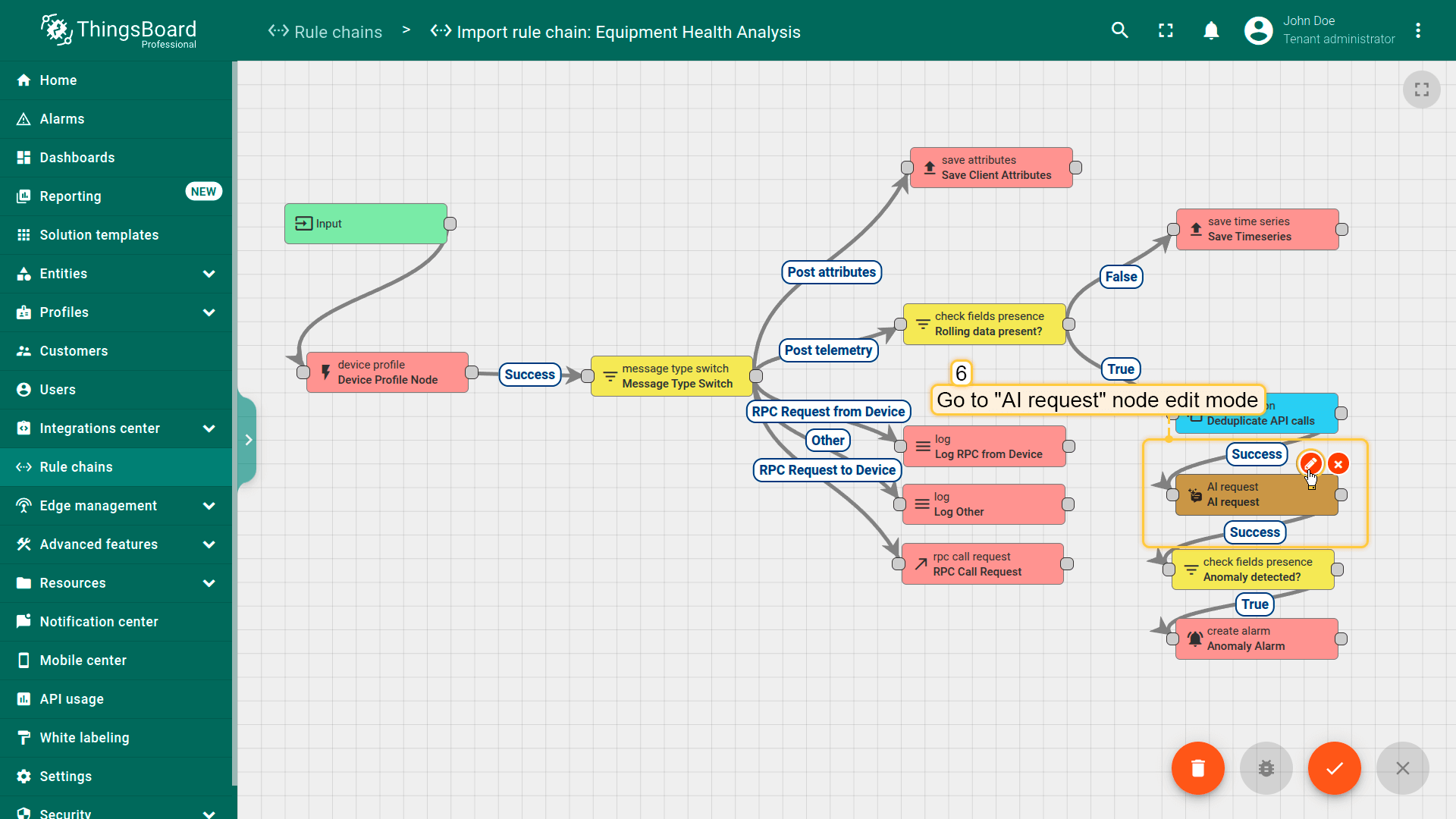The height and width of the screenshot is (819, 1456).
Task: Select the Message Type Switch node
Action: coord(672,376)
